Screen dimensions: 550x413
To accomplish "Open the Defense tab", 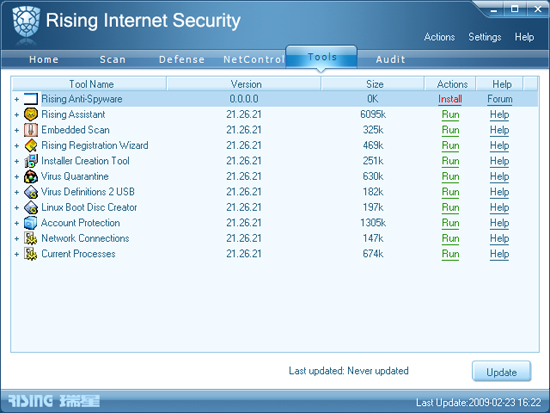I will pos(182,59).
